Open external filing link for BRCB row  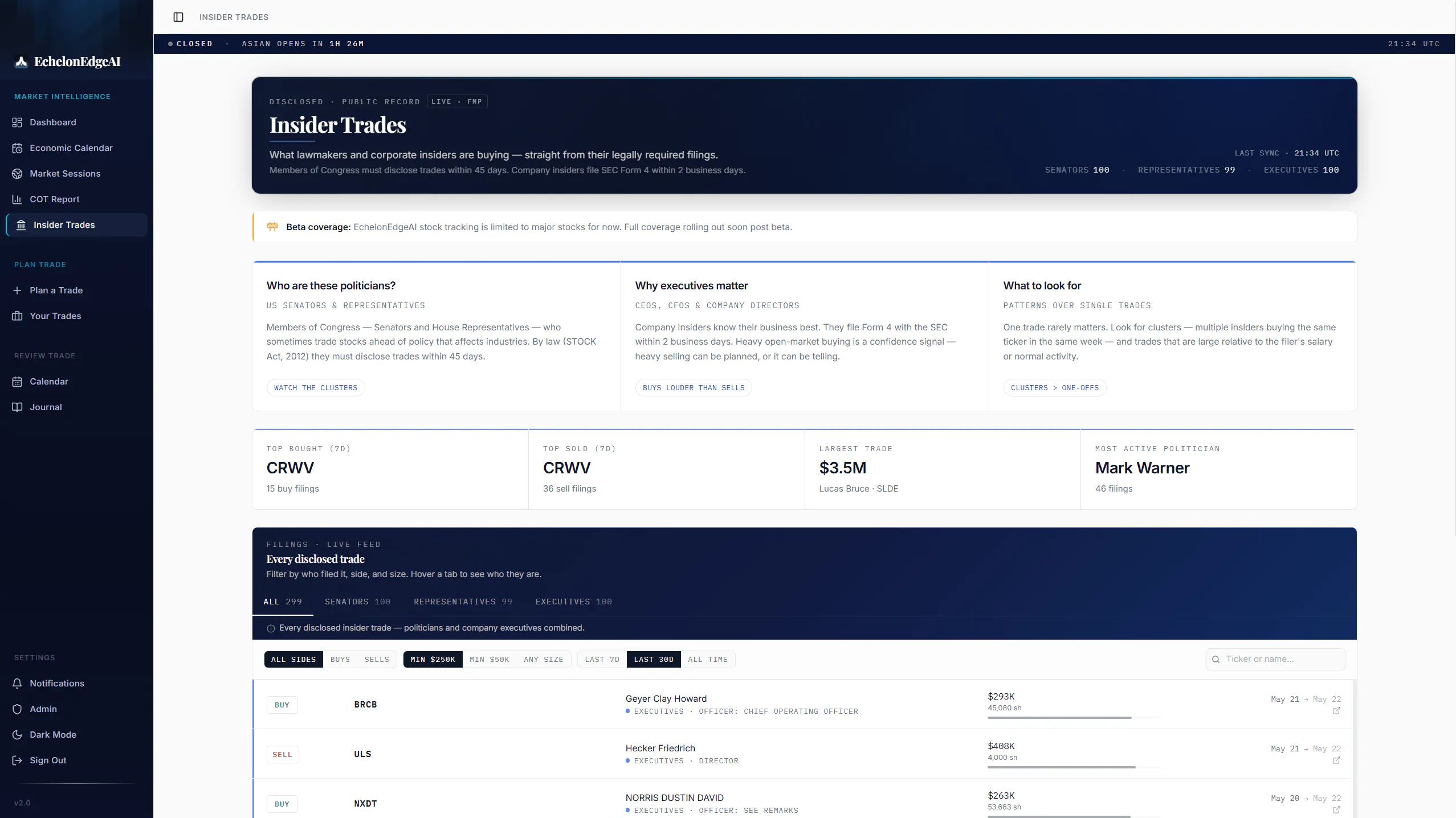tap(1336, 711)
